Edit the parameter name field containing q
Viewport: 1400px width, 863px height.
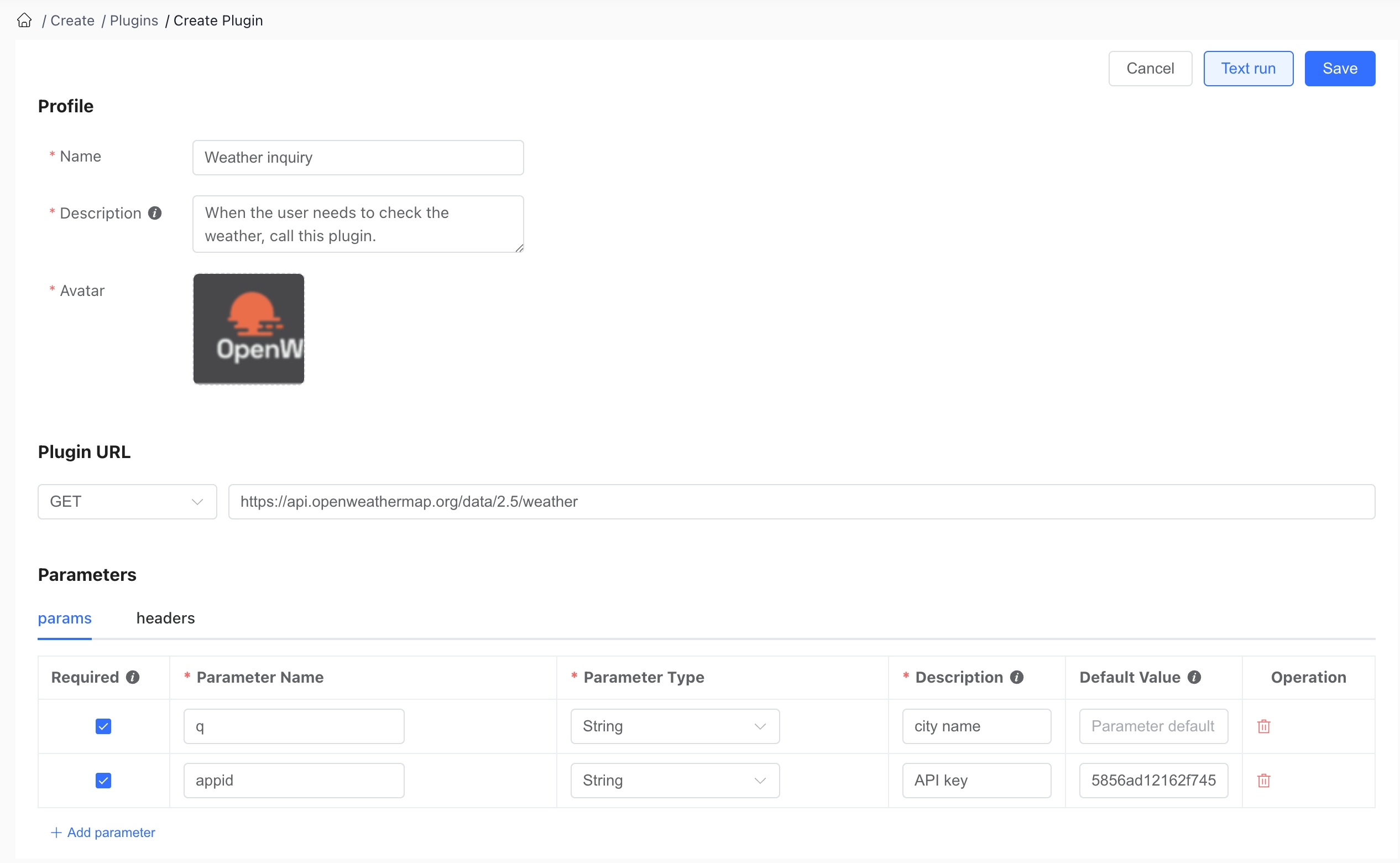[294, 726]
